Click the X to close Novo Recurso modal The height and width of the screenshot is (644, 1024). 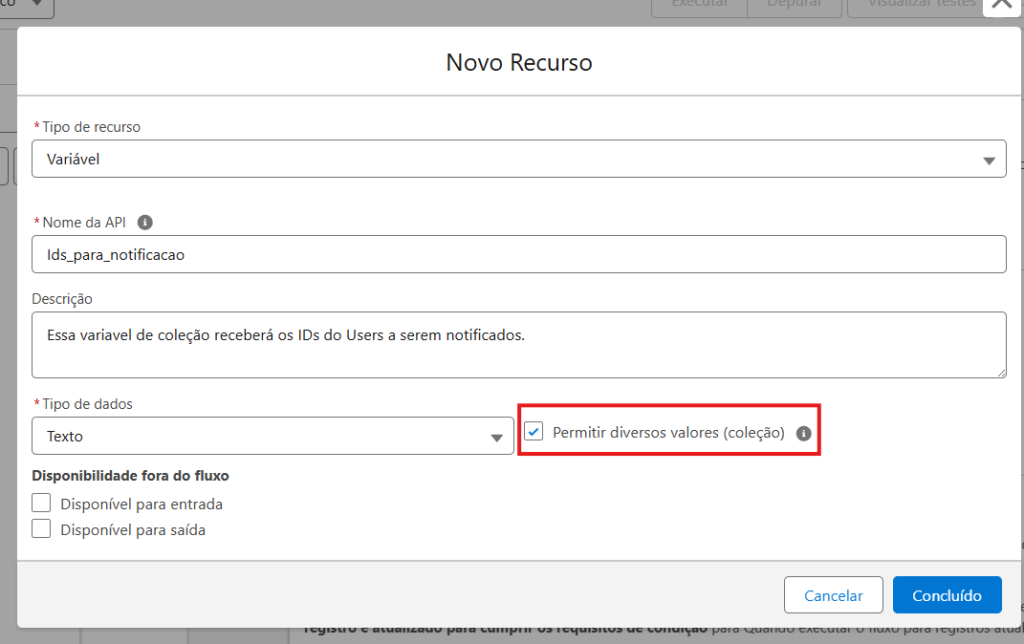[x=1001, y=7]
